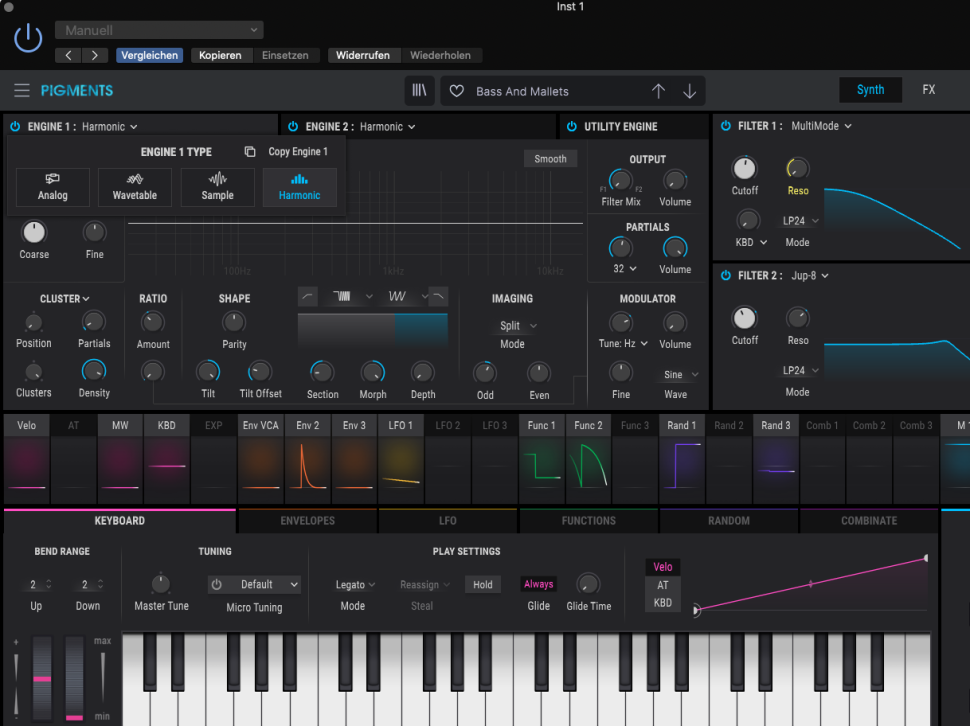
Task: Expand the Micro Tuning Default dropdown
Action: pyautogui.click(x=255, y=584)
